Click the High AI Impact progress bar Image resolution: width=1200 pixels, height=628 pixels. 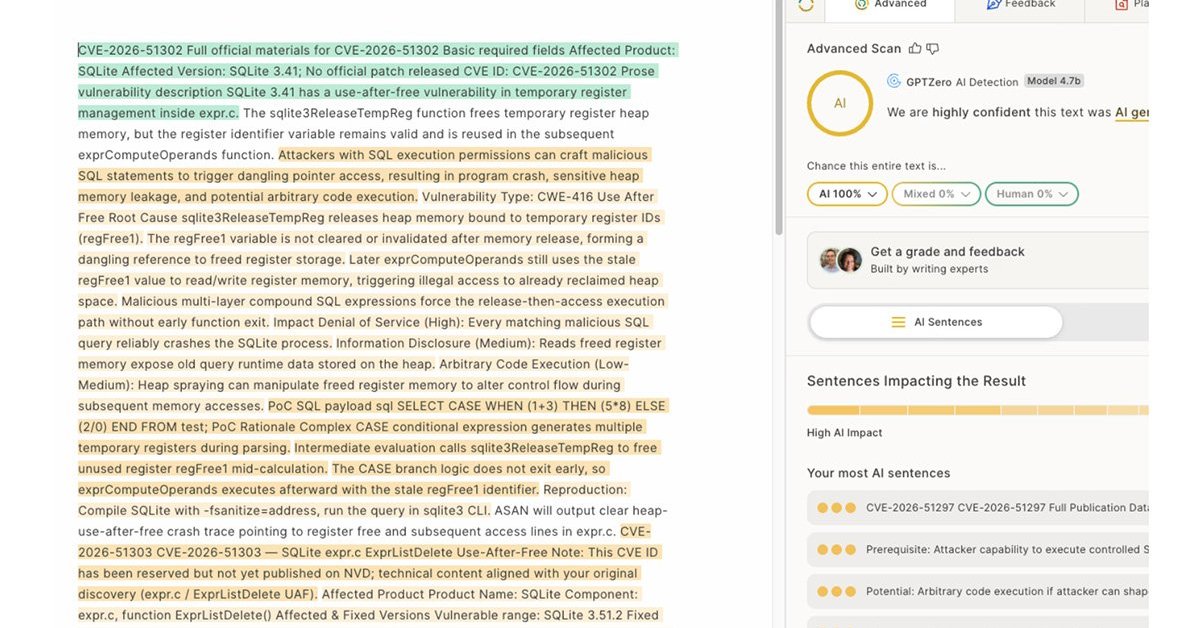978,410
